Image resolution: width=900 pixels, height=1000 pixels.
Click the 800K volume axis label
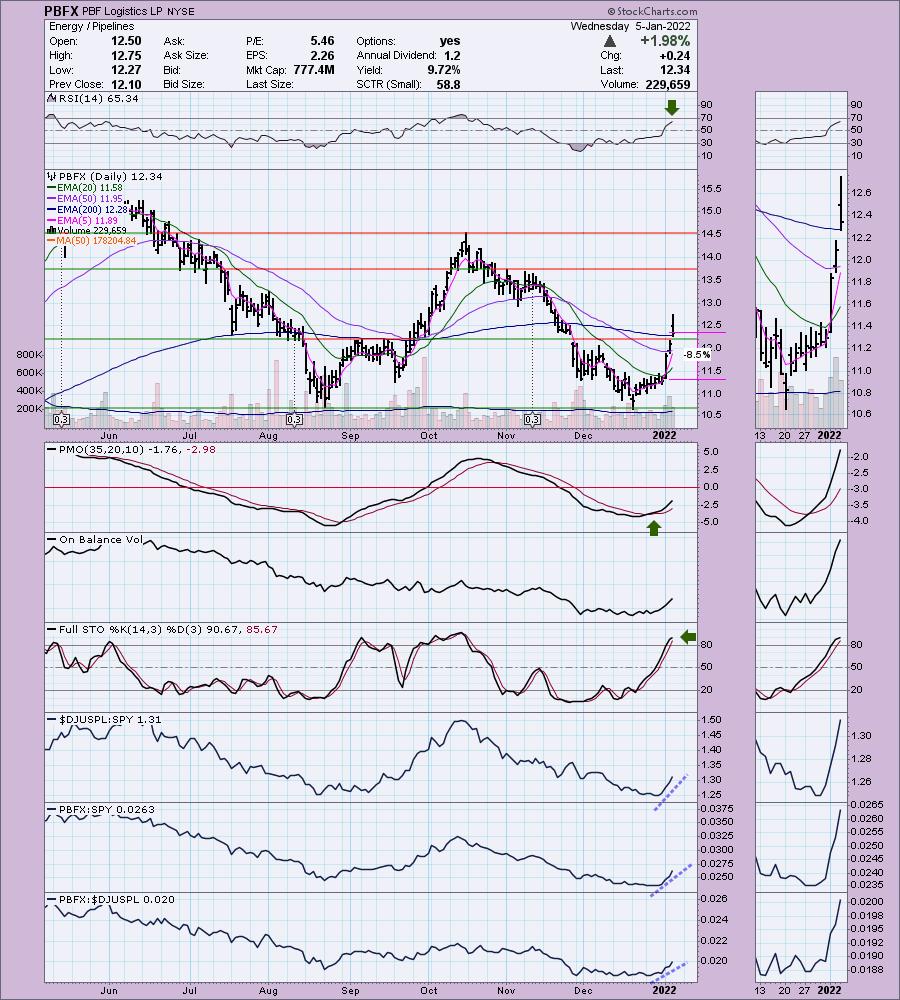[29, 355]
